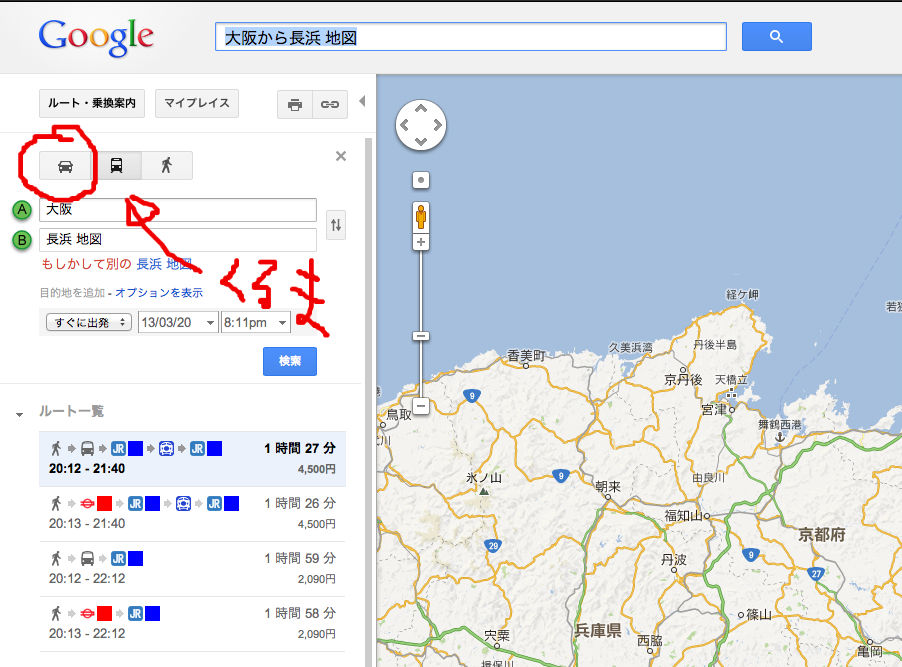
Task: Click the 香美町 town label
Action: pos(526,356)
